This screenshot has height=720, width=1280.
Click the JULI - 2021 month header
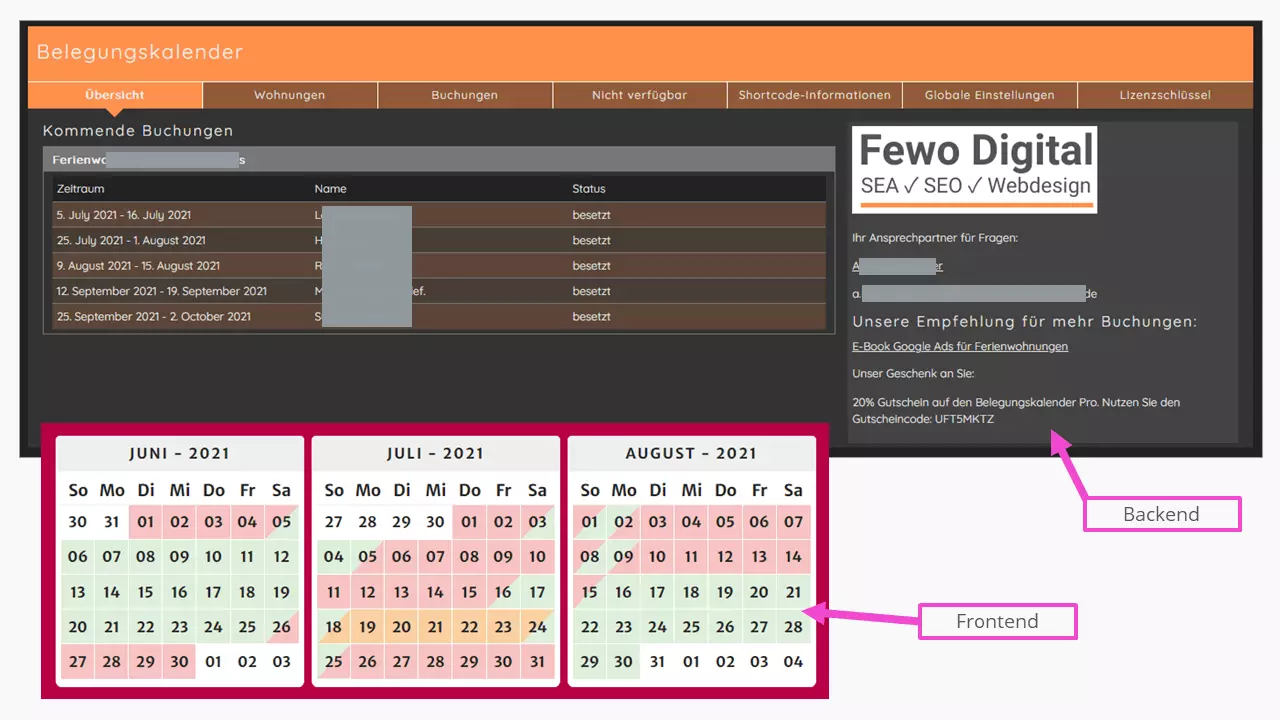[435, 454]
